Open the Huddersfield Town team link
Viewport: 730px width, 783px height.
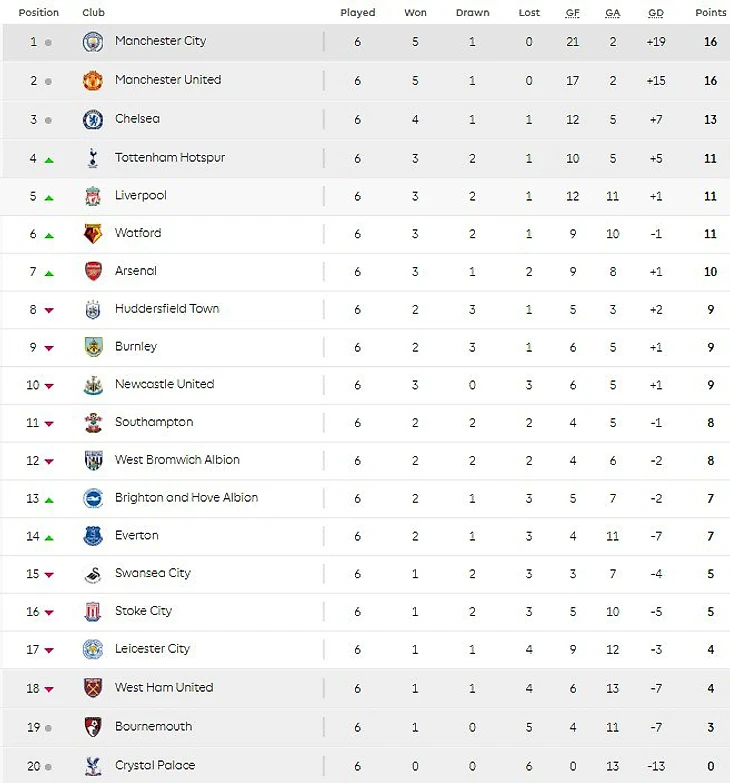(167, 309)
